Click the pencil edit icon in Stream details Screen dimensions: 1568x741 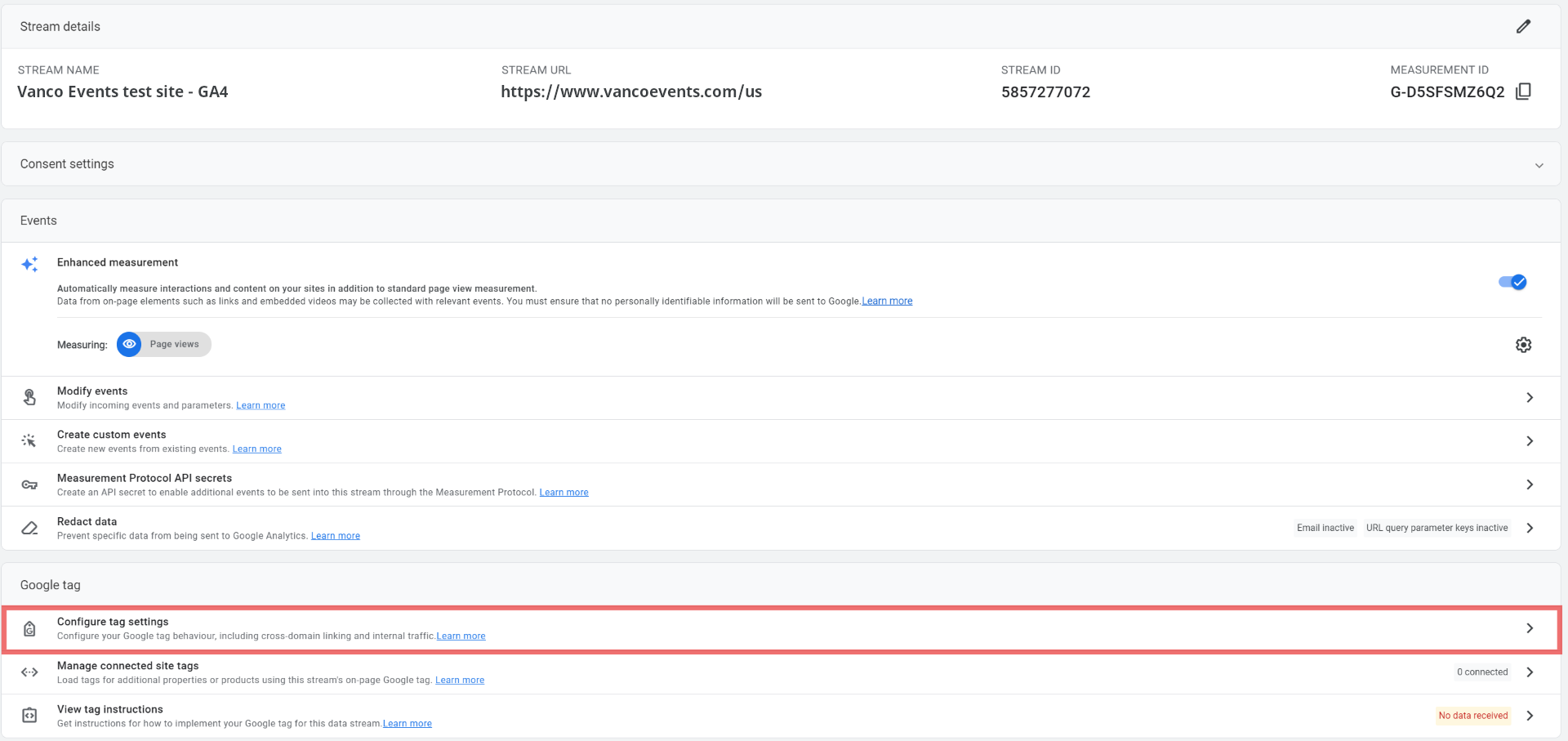pos(1523,27)
